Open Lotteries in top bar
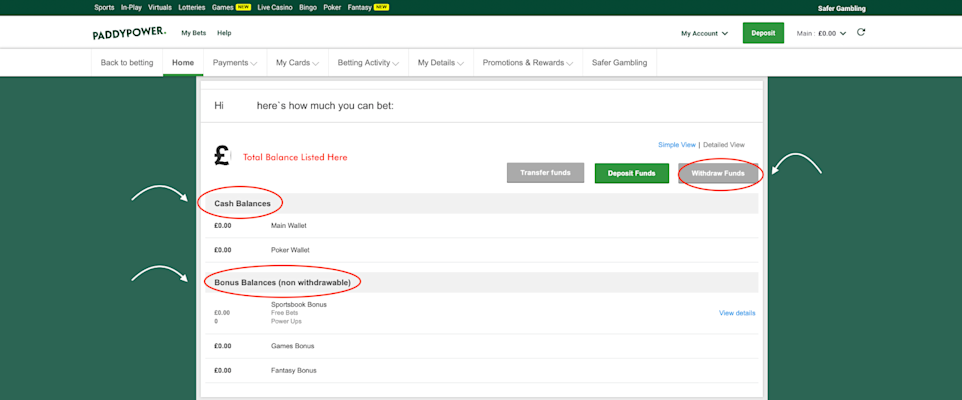962x400 pixels. [191, 8]
